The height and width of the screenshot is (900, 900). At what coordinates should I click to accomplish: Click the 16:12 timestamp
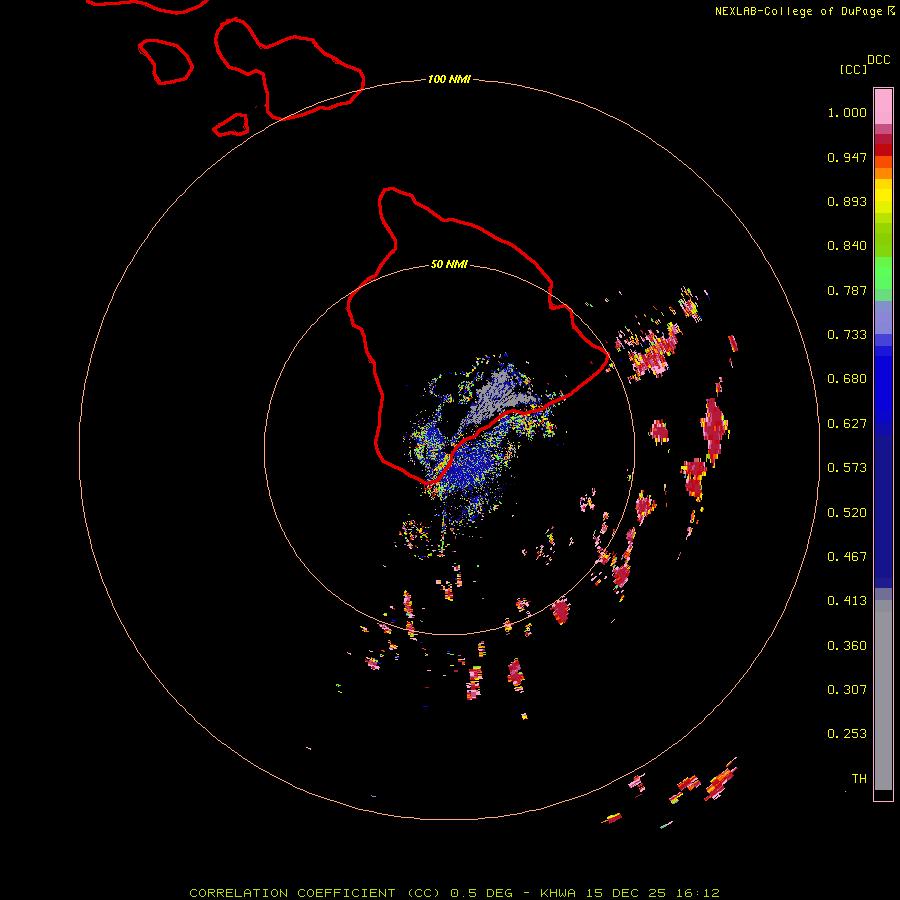698,893
